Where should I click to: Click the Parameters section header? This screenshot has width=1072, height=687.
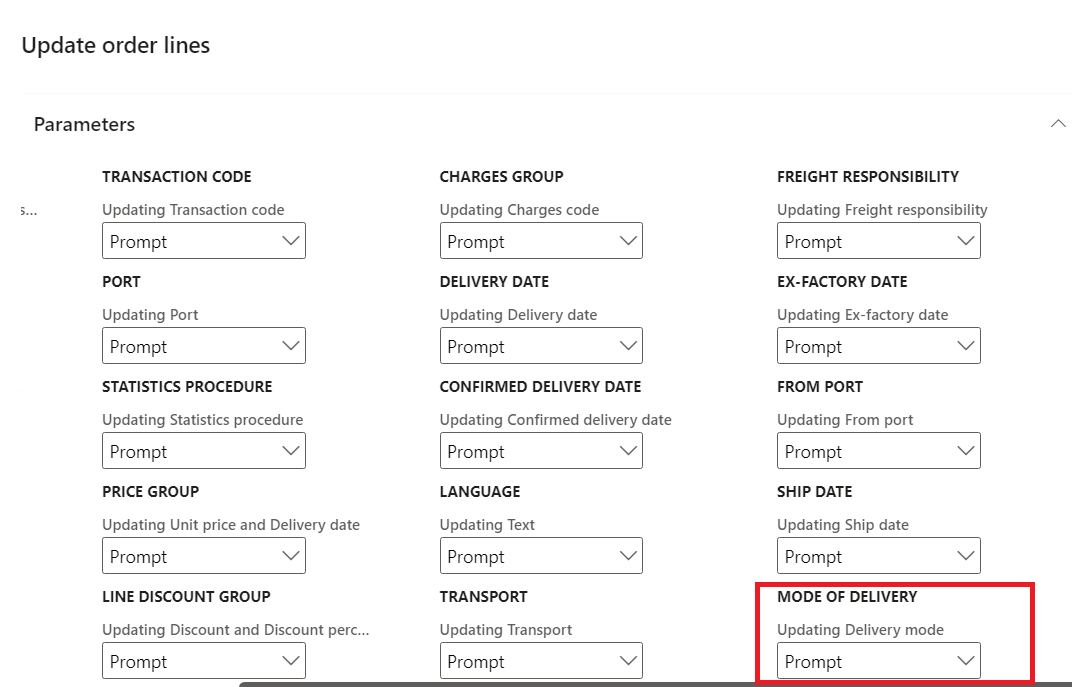(84, 124)
